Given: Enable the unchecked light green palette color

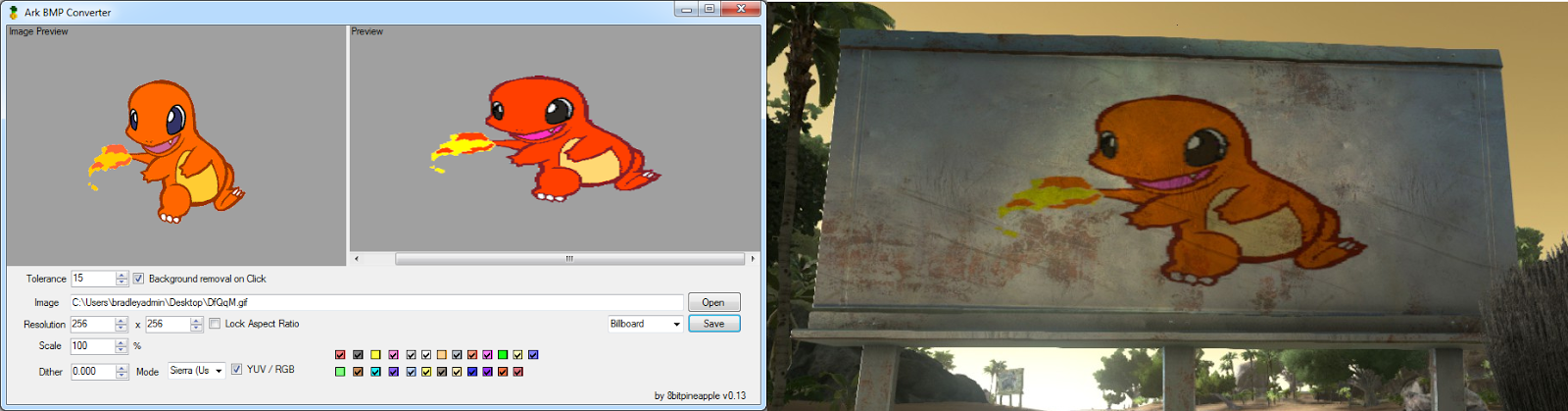Looking at the screenshot, I should point(340,372).
